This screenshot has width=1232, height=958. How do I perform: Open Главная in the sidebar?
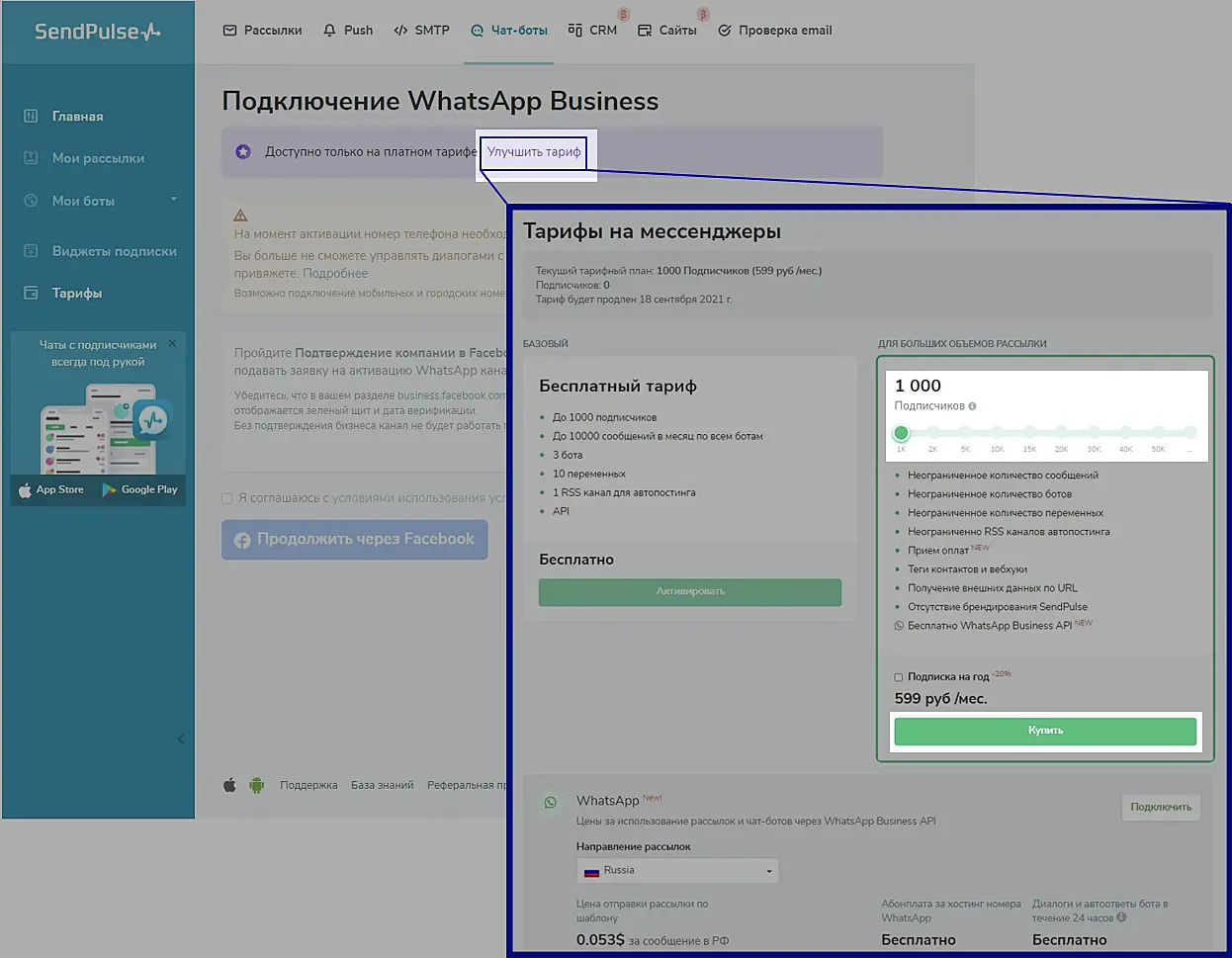(77, 117)
